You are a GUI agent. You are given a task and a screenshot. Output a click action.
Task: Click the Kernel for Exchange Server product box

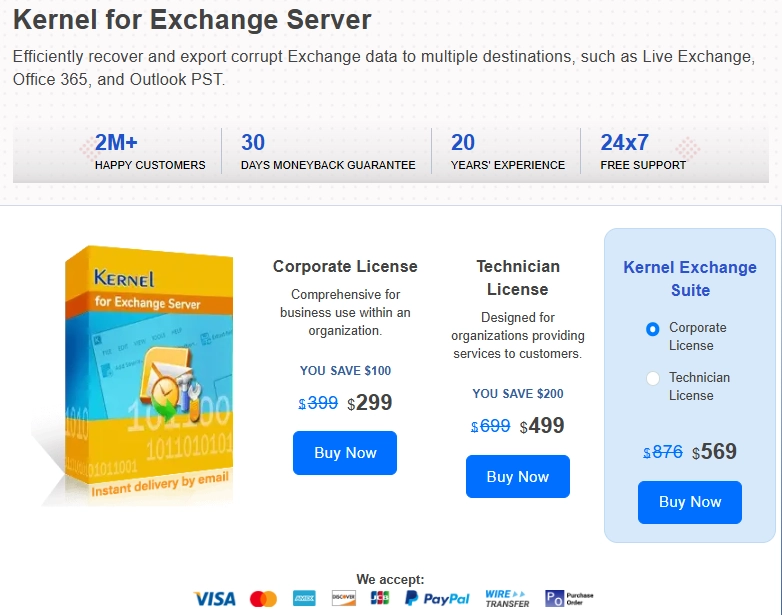coord(149,377)
